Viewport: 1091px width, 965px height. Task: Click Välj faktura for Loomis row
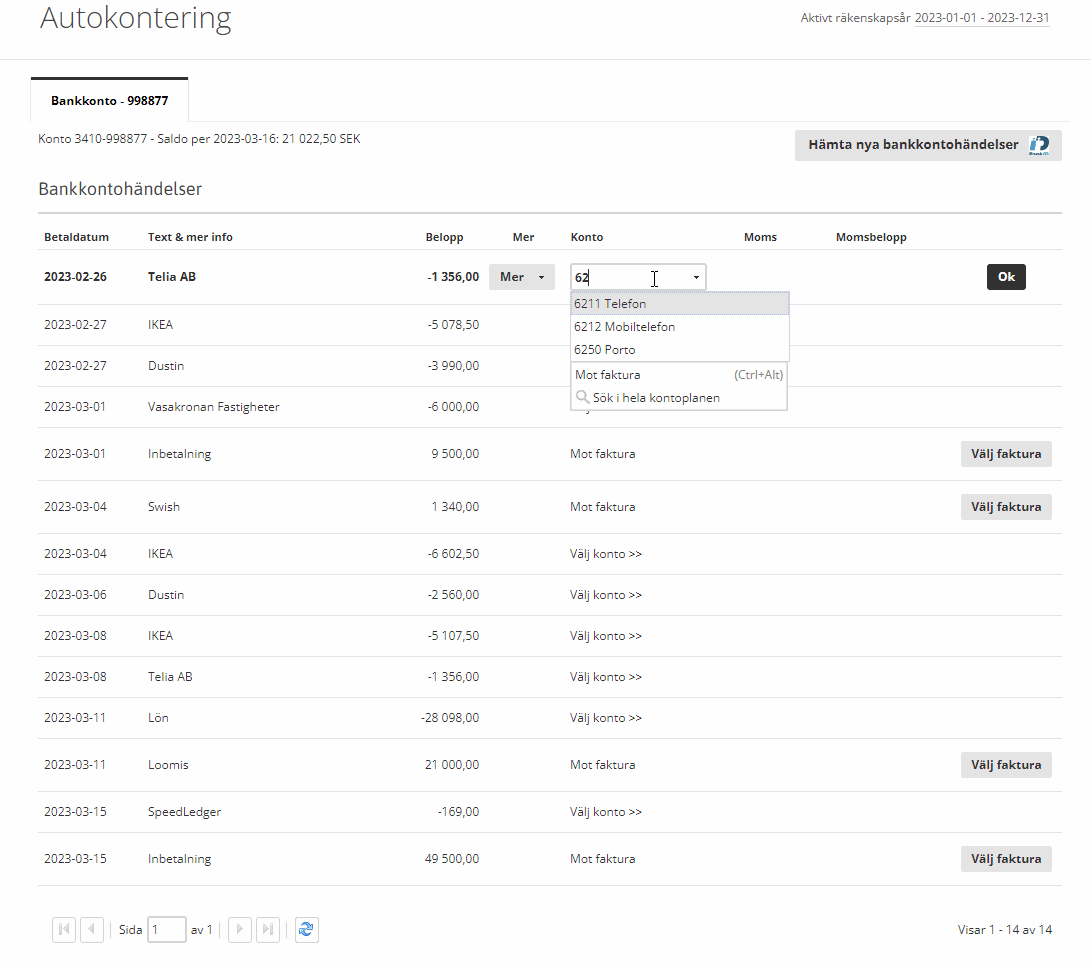pyautogui.click(x=1006, y=765)
